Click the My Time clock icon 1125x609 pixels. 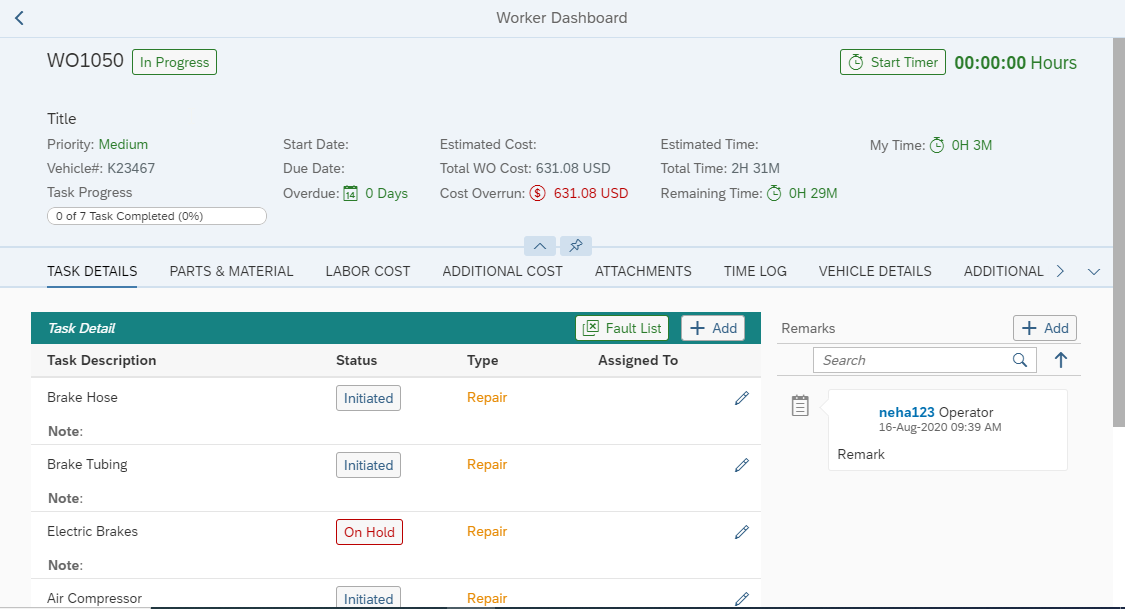[x=937, y=145]
